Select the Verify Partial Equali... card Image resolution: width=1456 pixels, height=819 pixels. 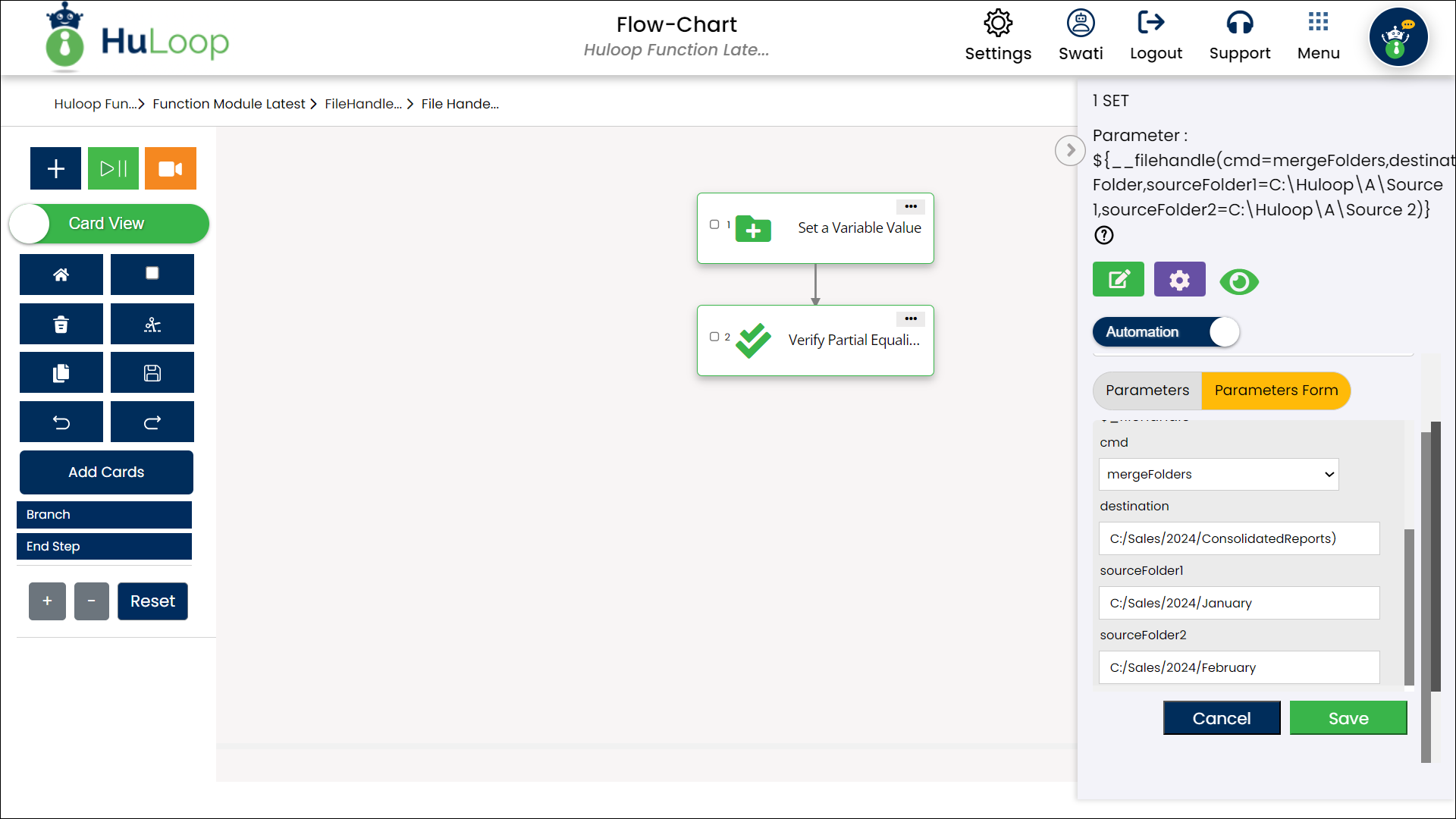(x=815, y=340)
